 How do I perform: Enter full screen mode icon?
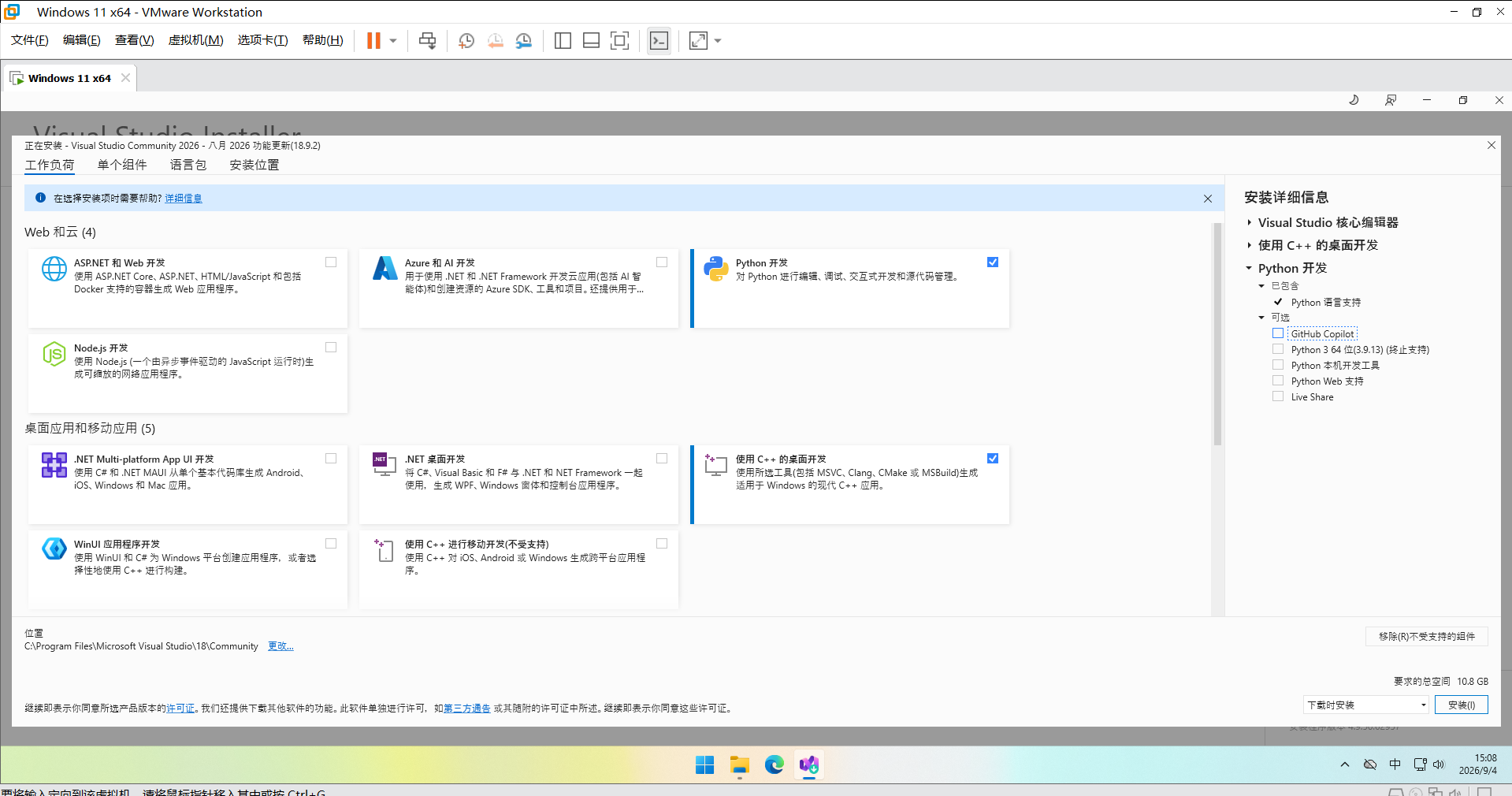pyautogui.click(x=620, y=40)
